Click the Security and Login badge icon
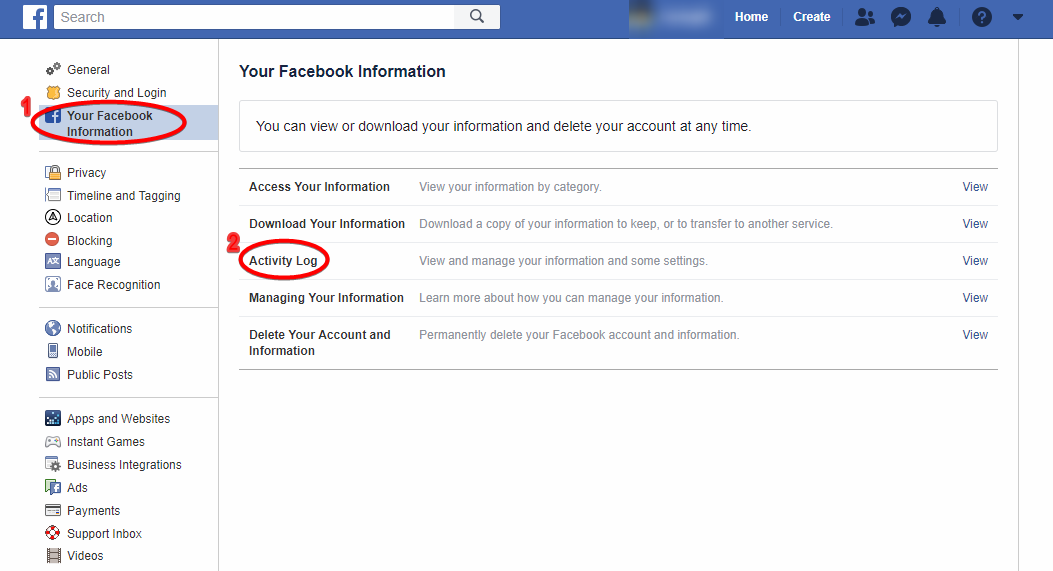The image size is (1053, 571). pos(53,92)
